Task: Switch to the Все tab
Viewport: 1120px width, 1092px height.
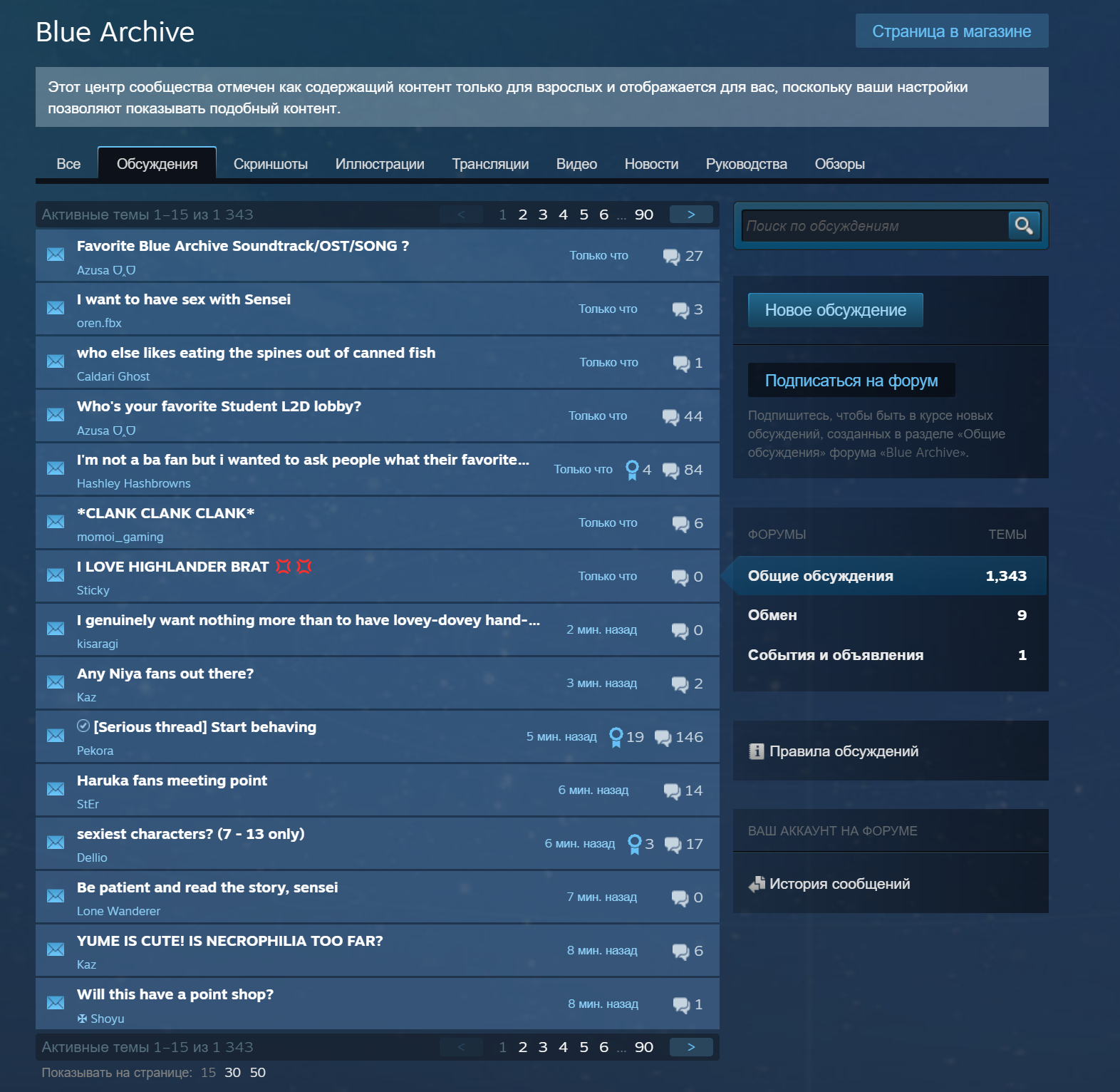Action: tap(68, 164)
